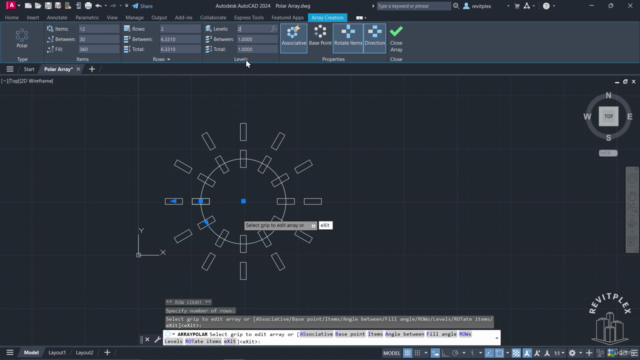Click the Help question mark icon
This screenshot has width=640, height=360.
(x=546, y=6)
